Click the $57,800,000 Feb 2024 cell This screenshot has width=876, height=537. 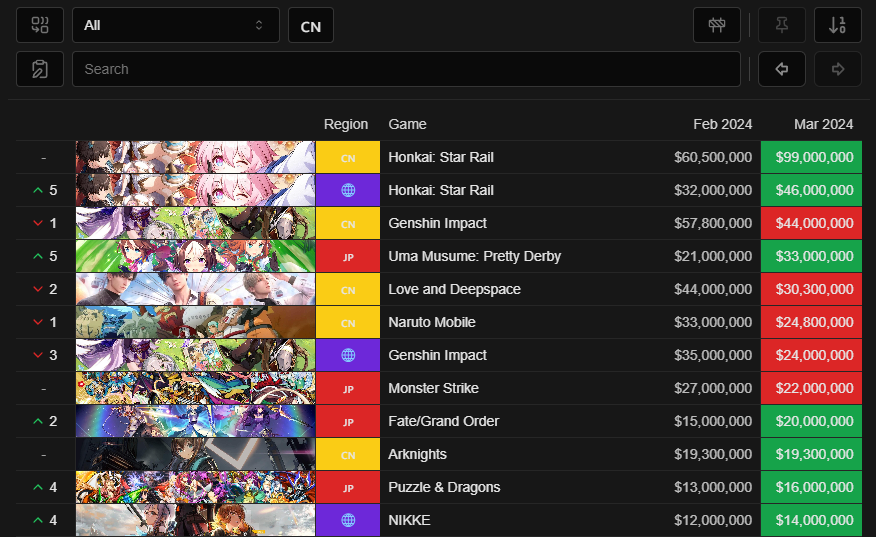tap(713, 223)
